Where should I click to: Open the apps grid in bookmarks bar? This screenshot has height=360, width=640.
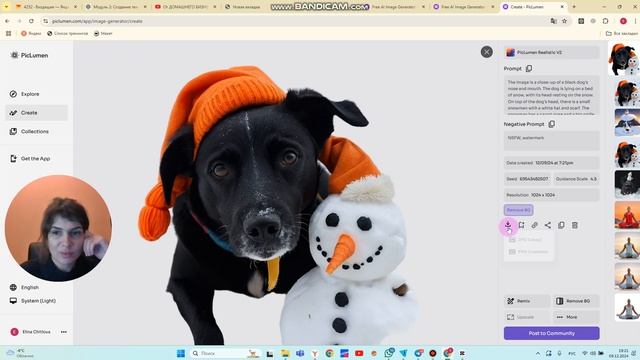tap(9, 33)
